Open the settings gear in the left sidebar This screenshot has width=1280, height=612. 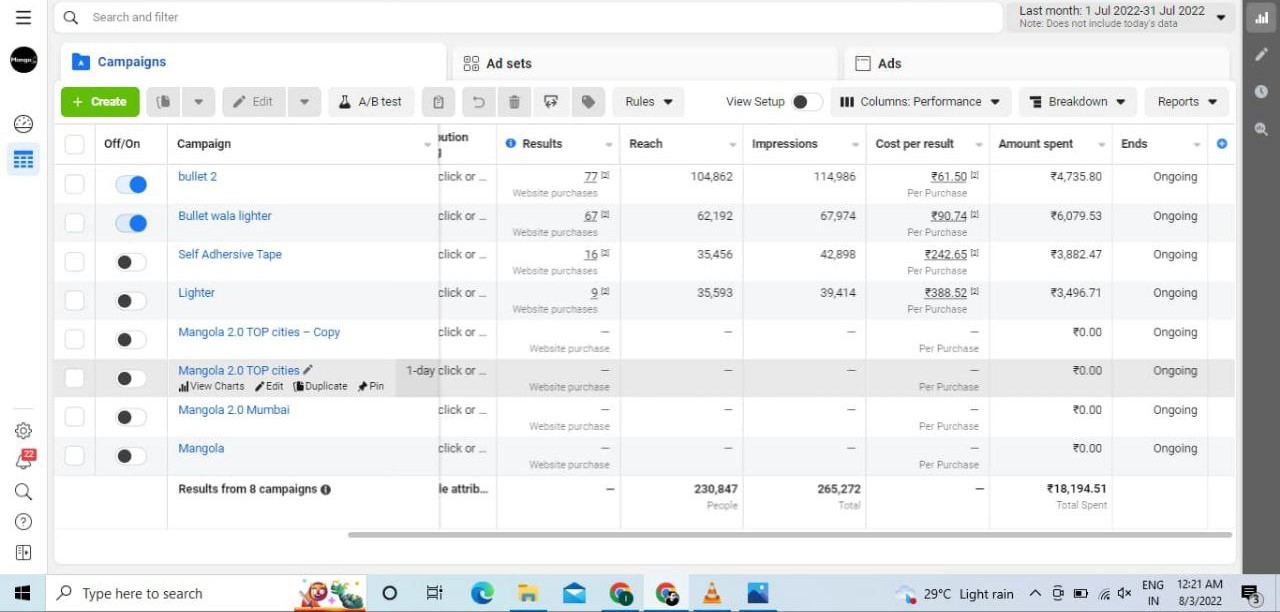[x=23, y=431]
